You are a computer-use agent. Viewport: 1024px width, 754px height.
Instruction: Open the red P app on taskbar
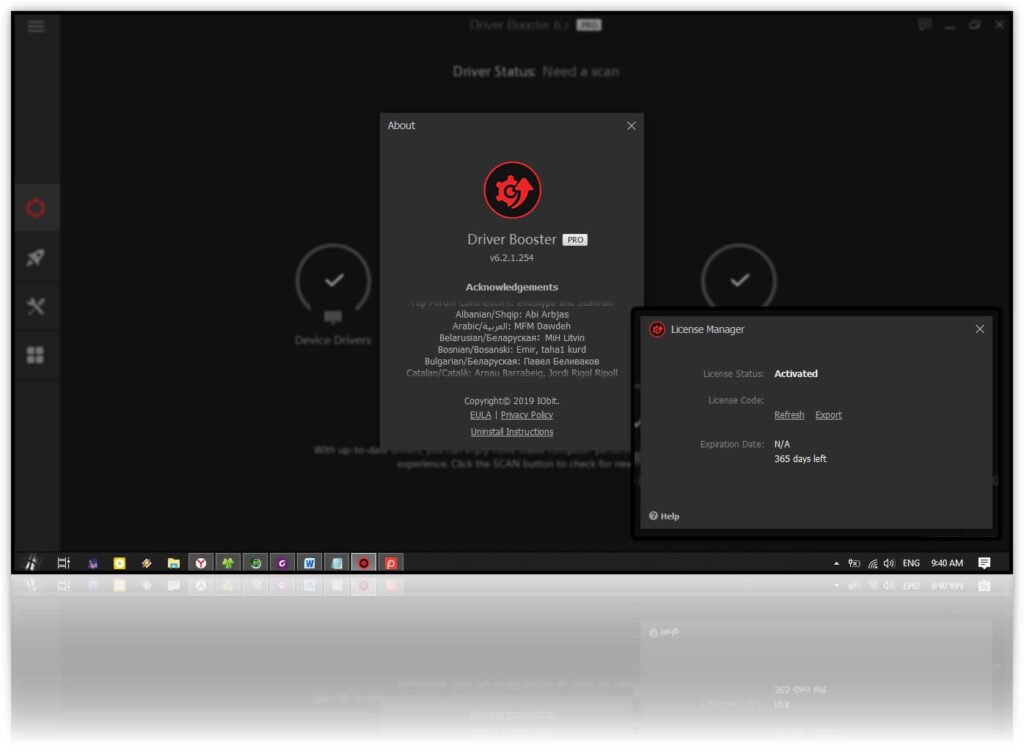[x=391, y=563]
